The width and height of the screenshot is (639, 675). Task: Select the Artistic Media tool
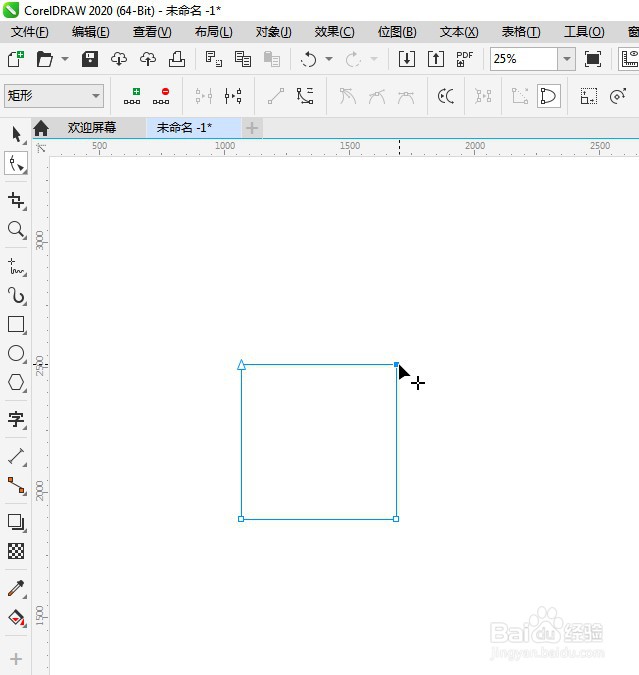(16, 296)
